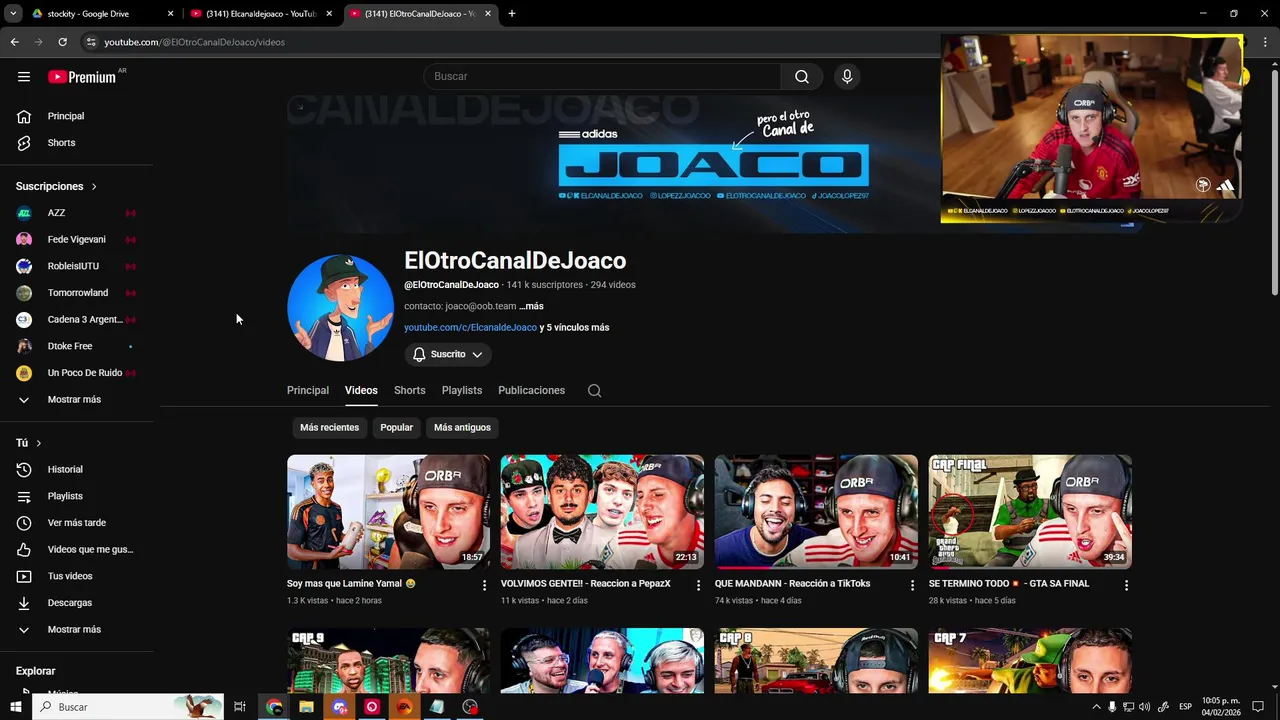
Task: Open y 5 vínculos más links
Action: (x=574, y=328)
